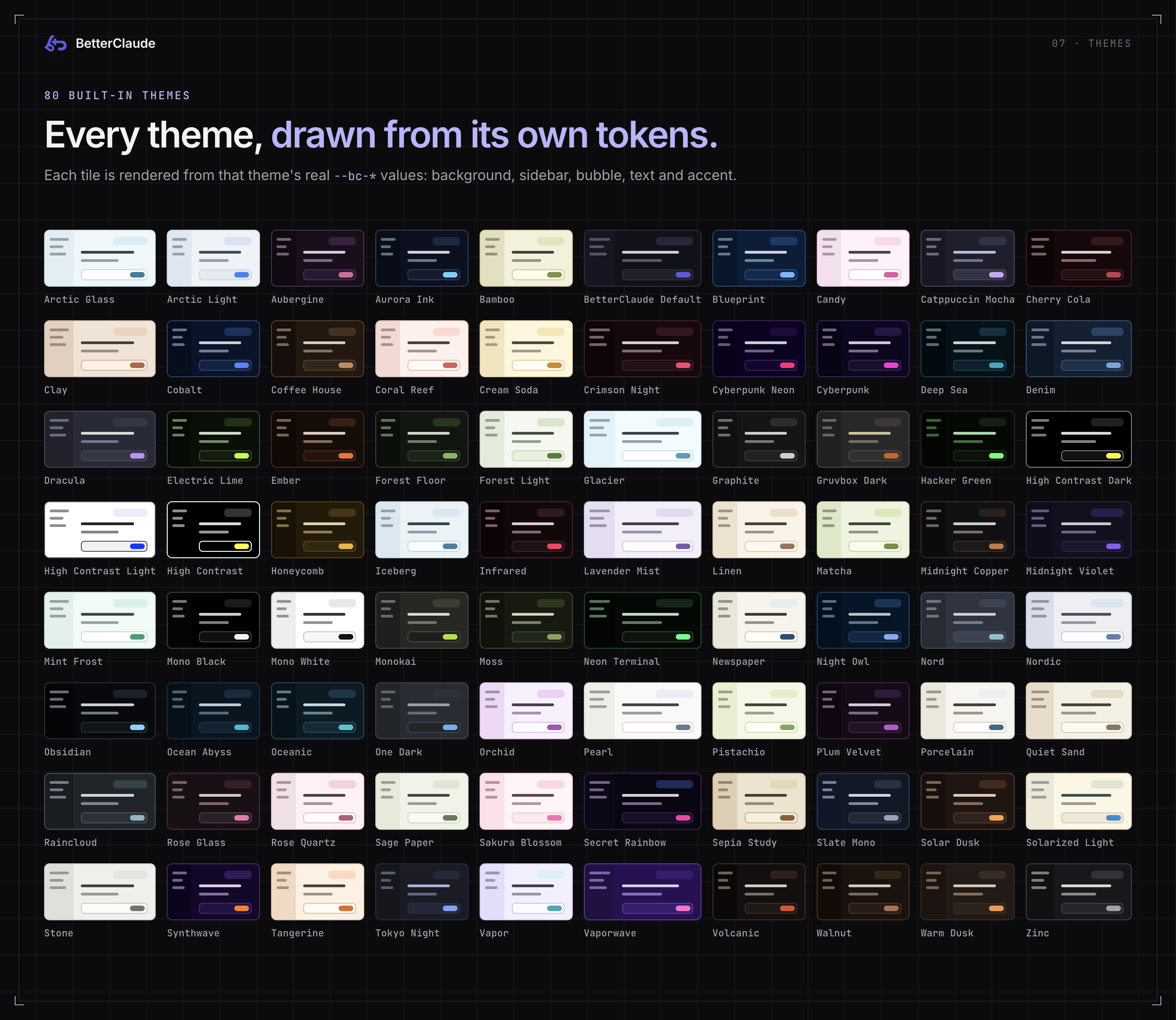Choose the Mono Black theme preview

click(x=213, y=620)
